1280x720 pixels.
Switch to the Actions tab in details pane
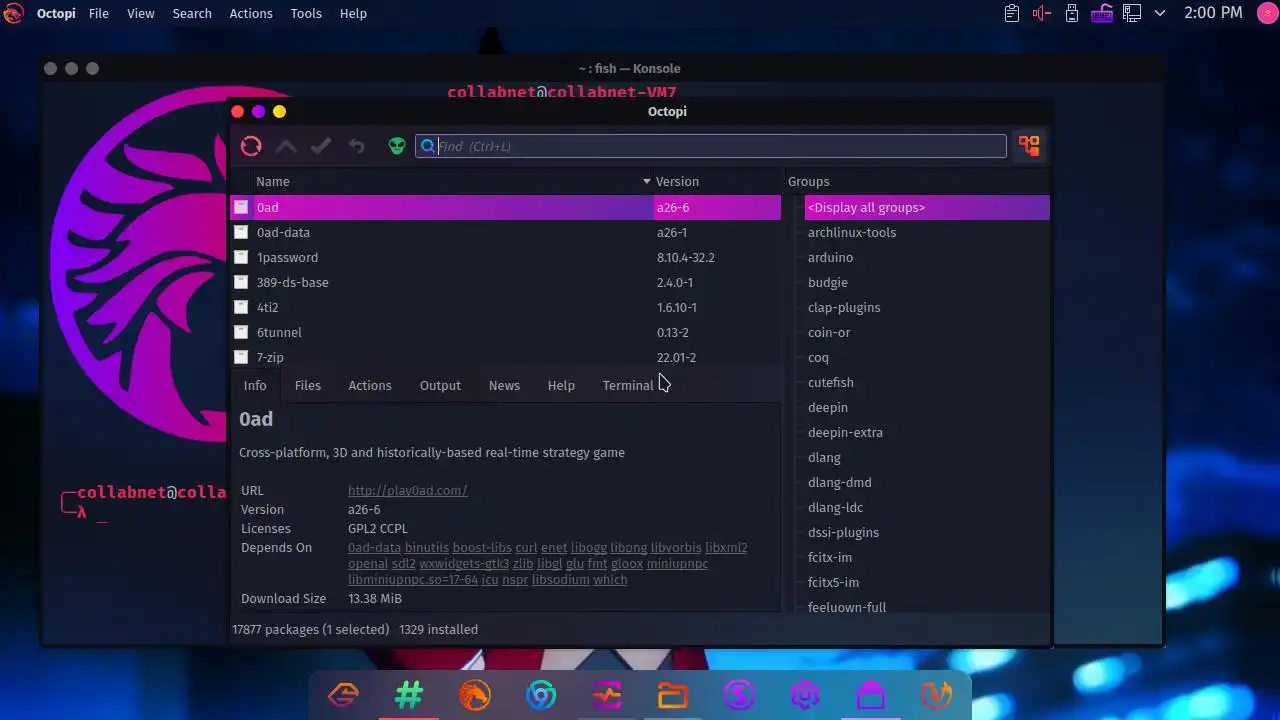(x=370, y=385)
